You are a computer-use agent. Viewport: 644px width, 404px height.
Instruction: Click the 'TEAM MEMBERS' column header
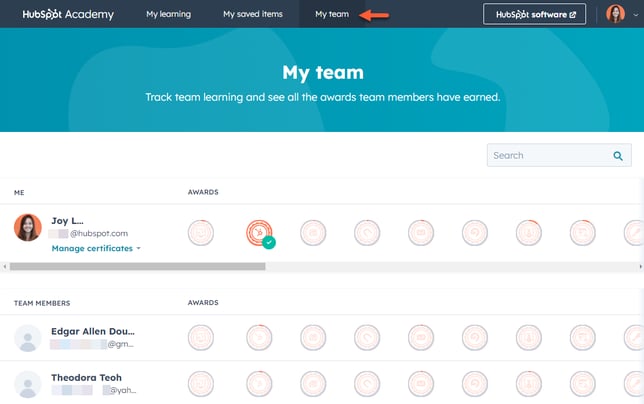click(42, 303)
